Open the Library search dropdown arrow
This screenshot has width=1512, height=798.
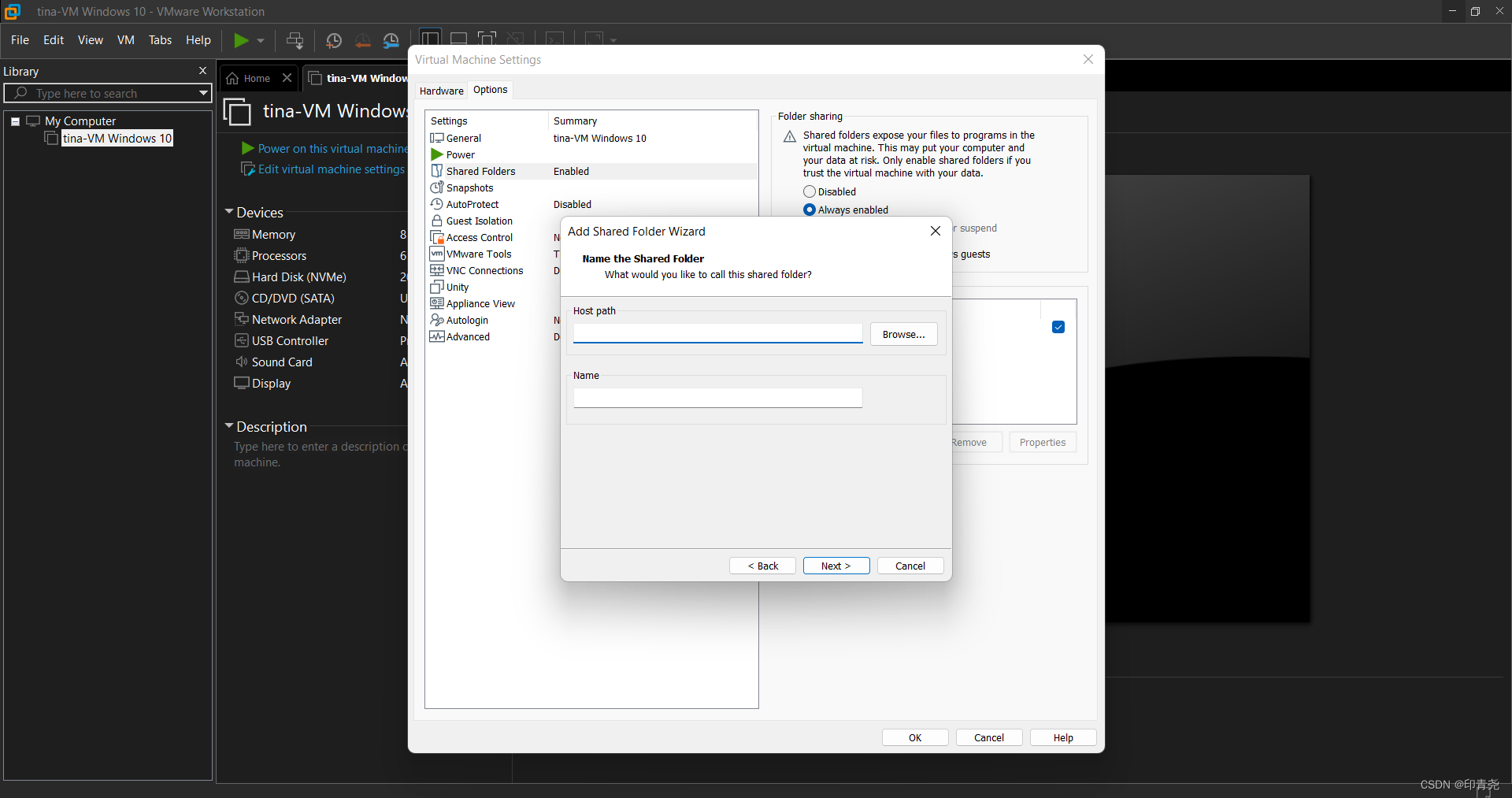point(203,93)
